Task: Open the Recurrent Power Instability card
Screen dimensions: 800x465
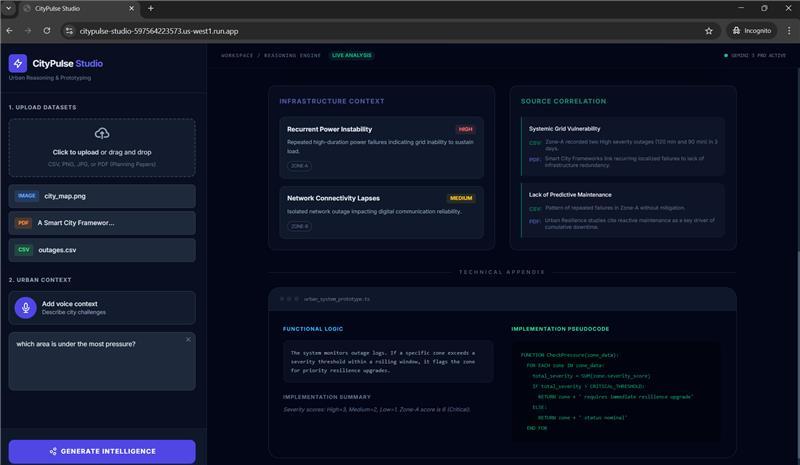Action: (381, 148)
